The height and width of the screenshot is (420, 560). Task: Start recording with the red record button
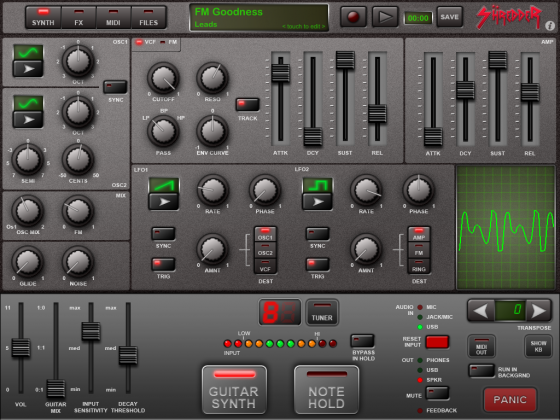pos(353,17)
